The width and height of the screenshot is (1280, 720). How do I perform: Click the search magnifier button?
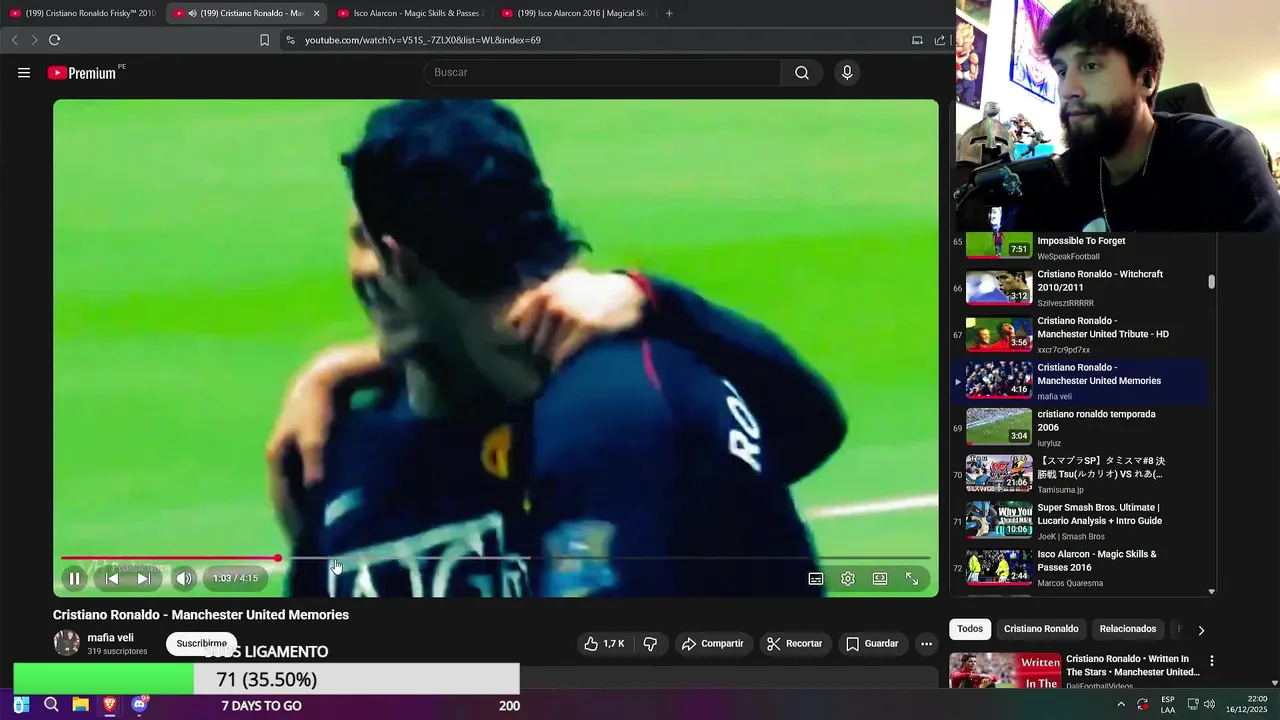[x=802, y=73]
